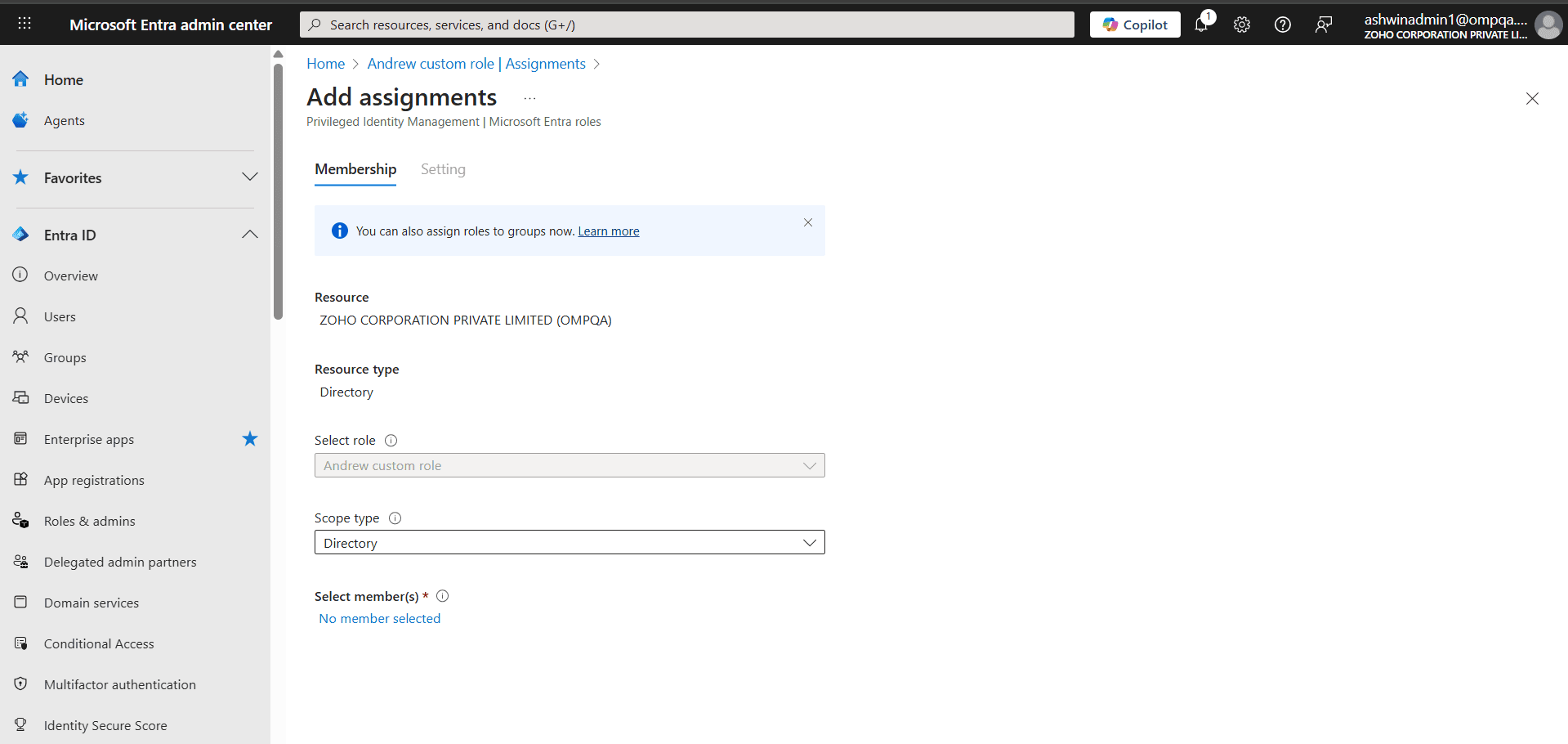Open the help question mark icon
Screen dimensions: 1568x744
(x=1281, y=25)
